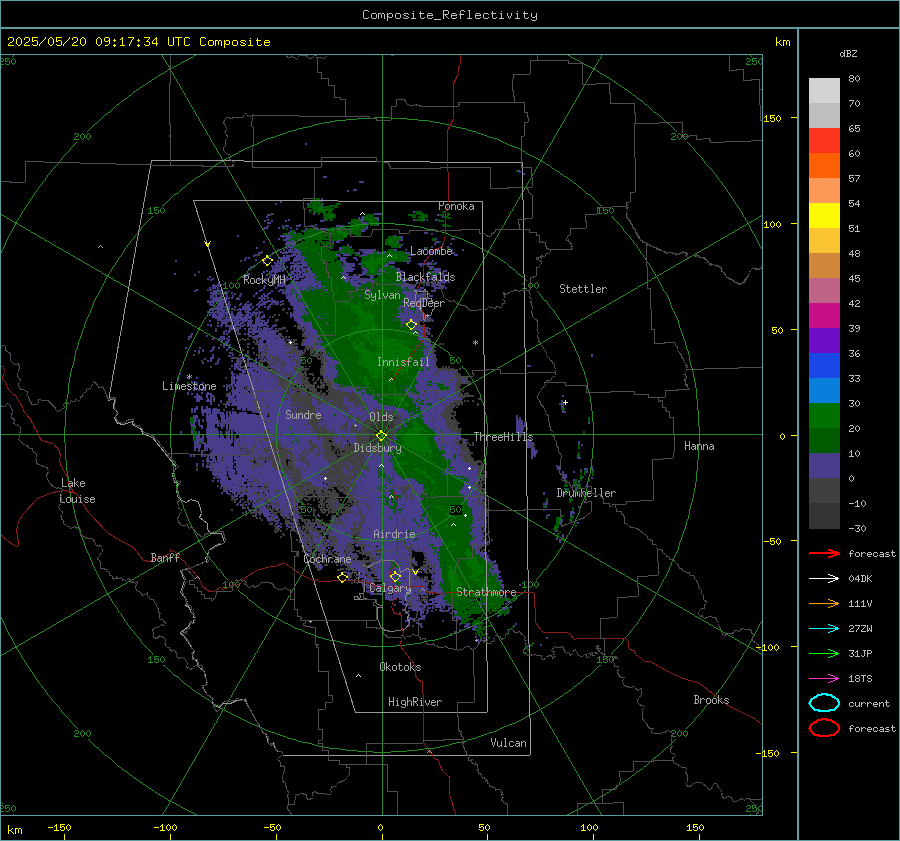Click the red forecast arrow in legend

coord(824,553)
